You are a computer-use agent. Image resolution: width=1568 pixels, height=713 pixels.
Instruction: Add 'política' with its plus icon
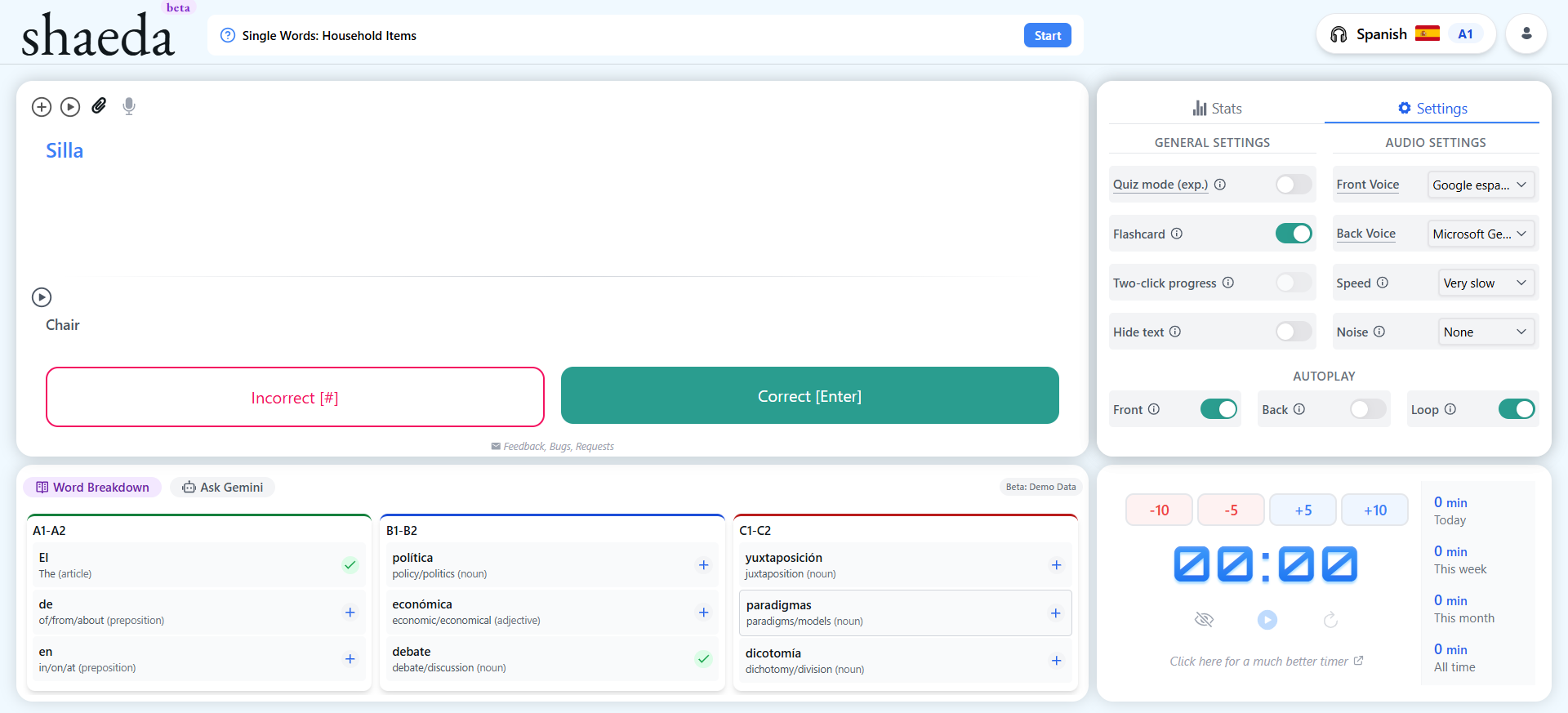click(x=704, y=565)
